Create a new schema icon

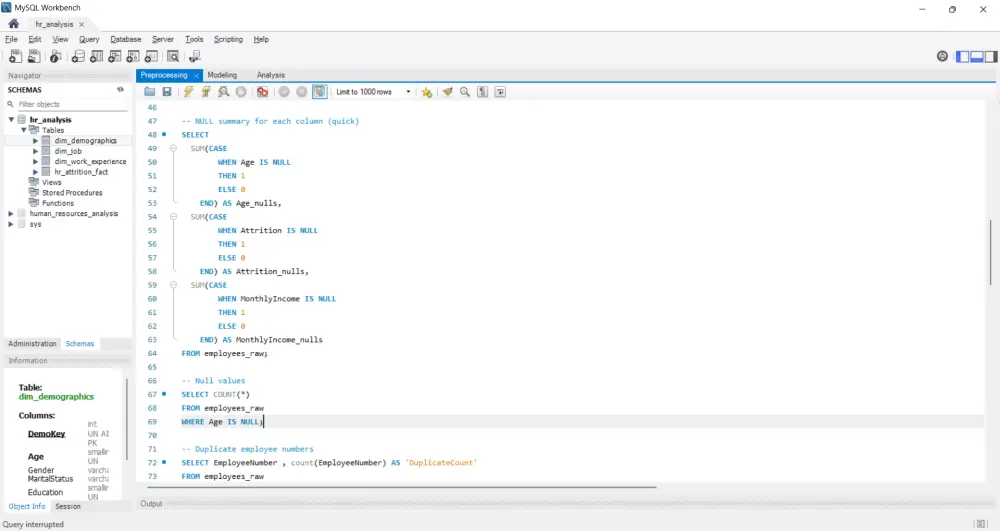coord(78,57)
